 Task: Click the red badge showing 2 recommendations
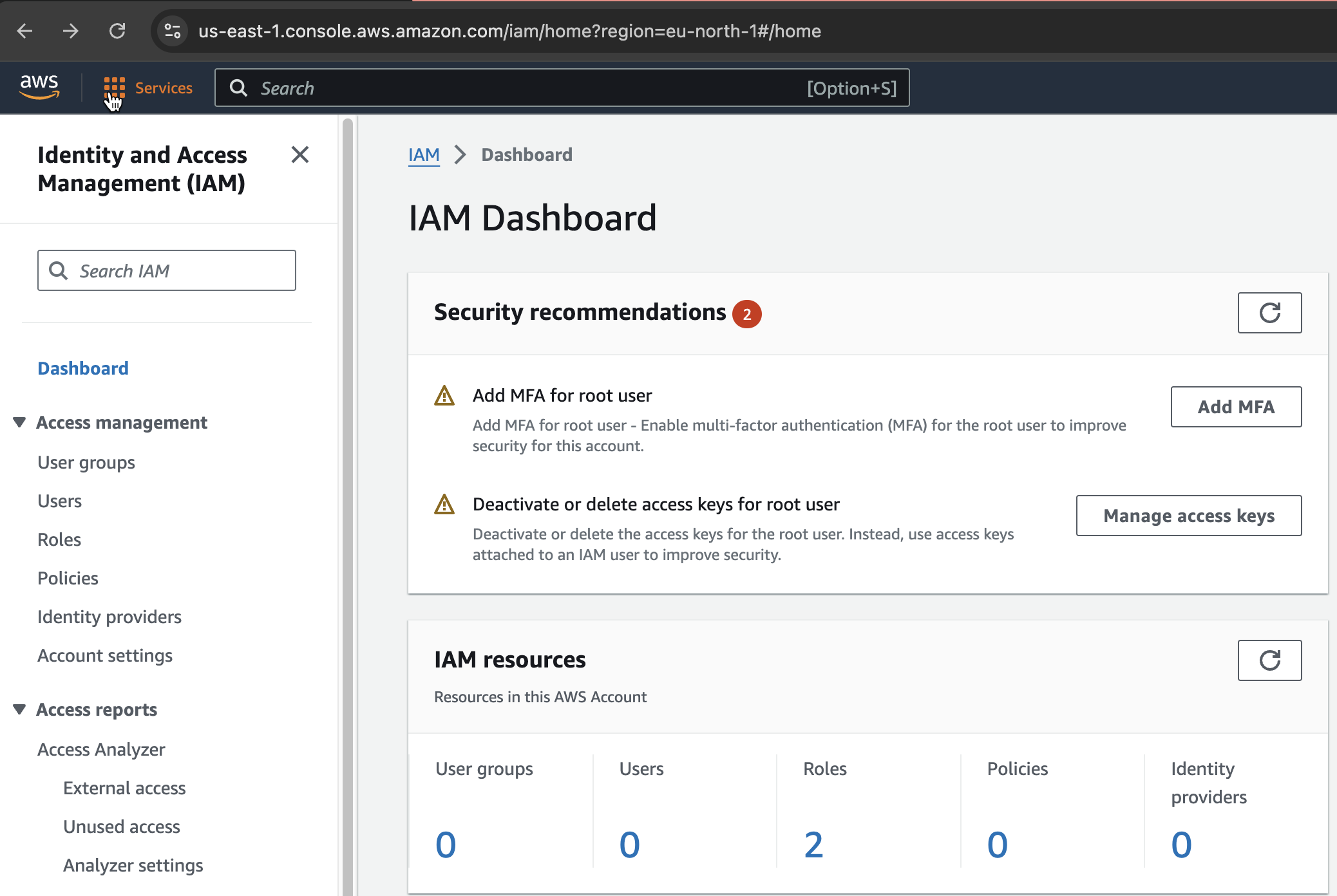(747, 314)
